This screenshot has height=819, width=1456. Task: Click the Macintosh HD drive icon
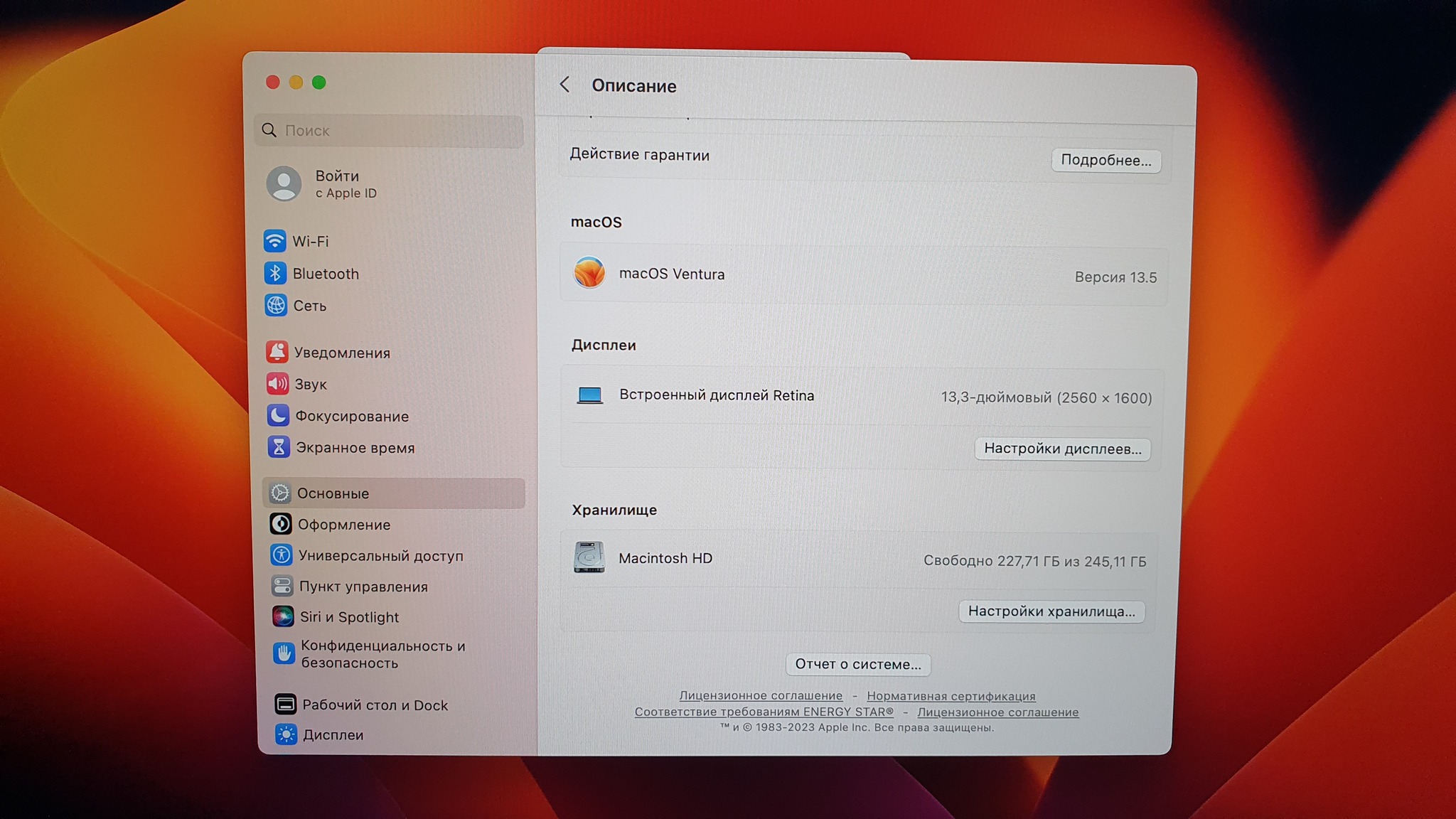[589, 557]
